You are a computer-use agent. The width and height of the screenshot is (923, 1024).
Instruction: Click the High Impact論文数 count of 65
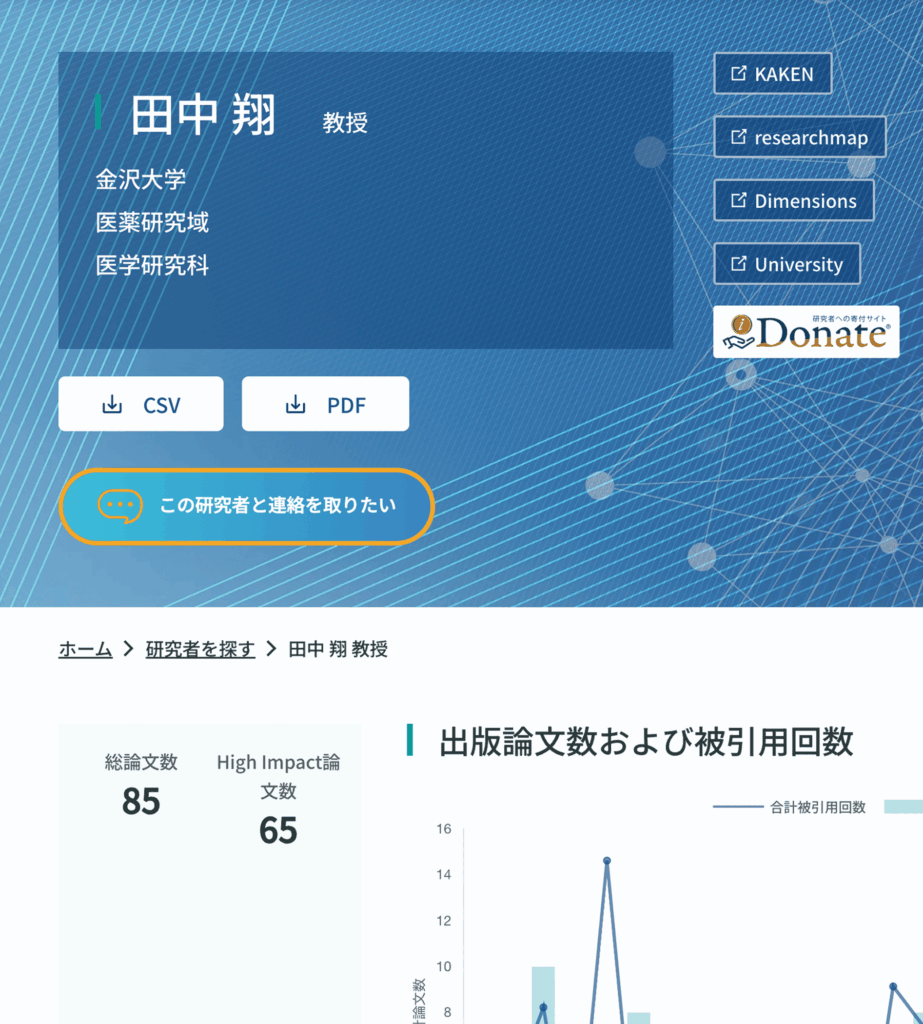pyautogui.click(x=278, y=831)
